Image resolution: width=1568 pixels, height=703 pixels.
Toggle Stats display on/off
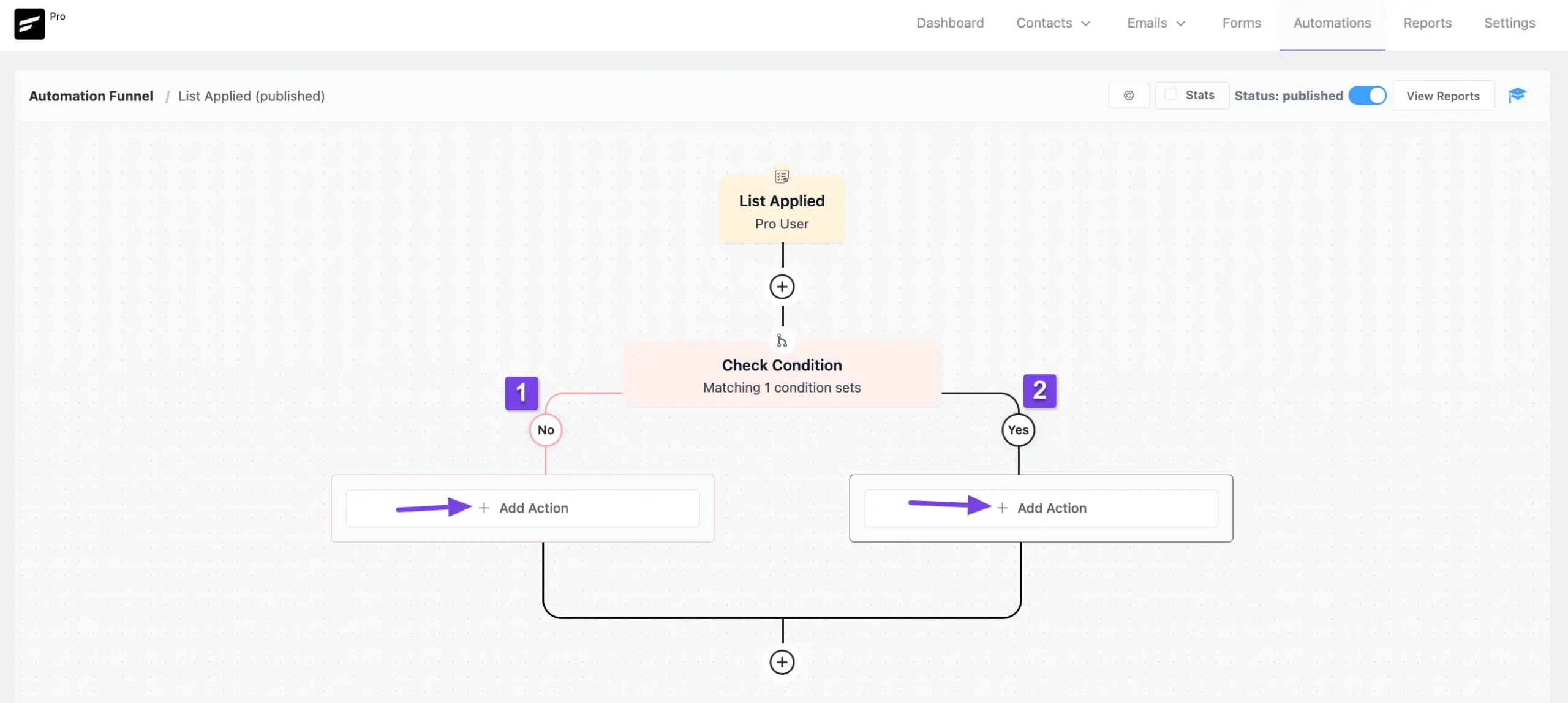(1169, 96)
